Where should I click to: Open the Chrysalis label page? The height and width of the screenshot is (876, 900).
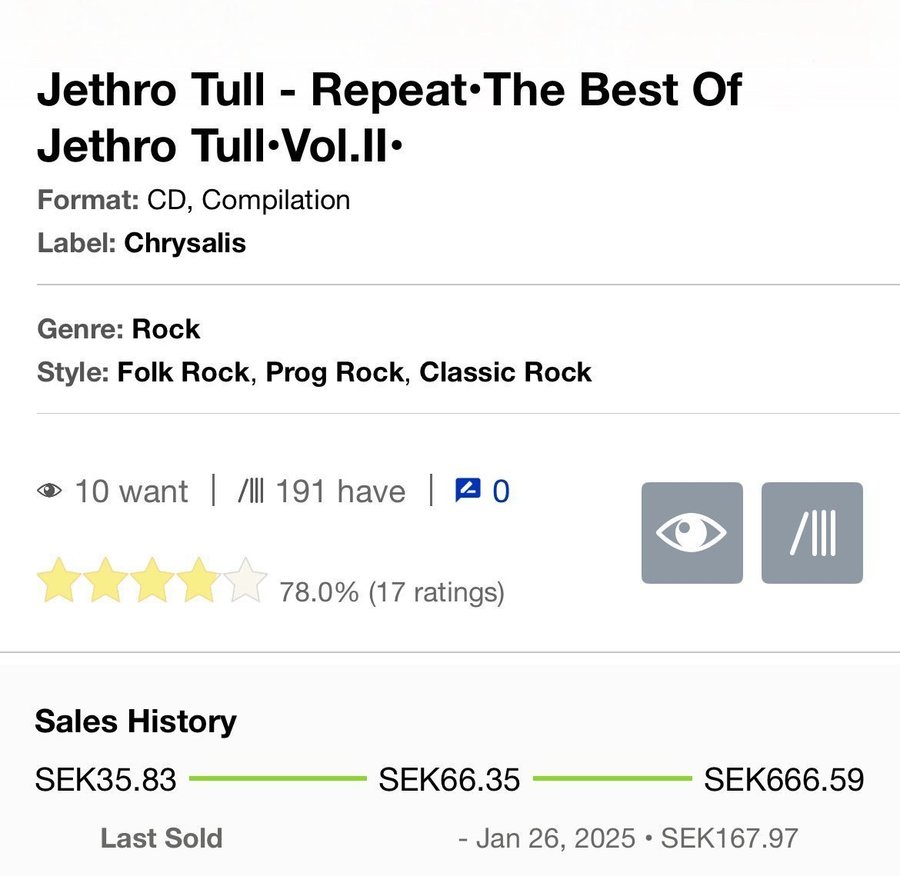(x=185, y=243)
